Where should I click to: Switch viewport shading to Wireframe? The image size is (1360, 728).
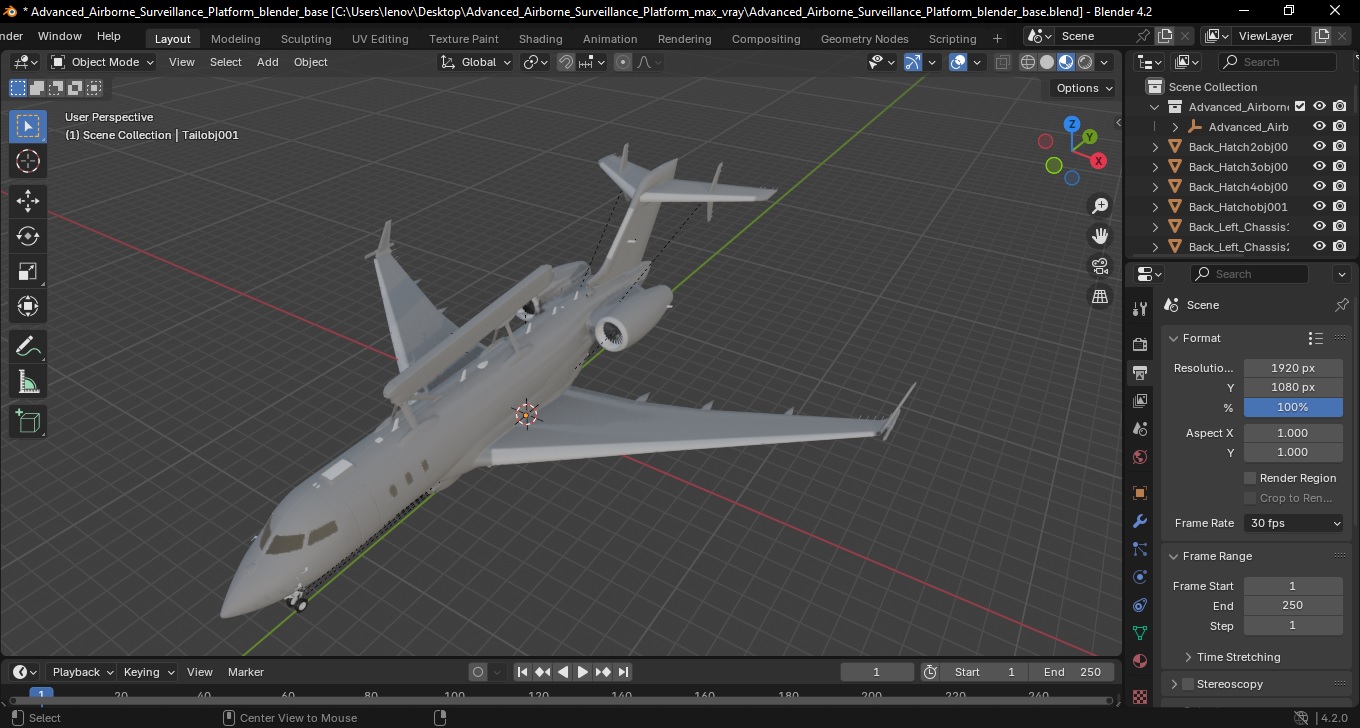(x=1028, y=62)
